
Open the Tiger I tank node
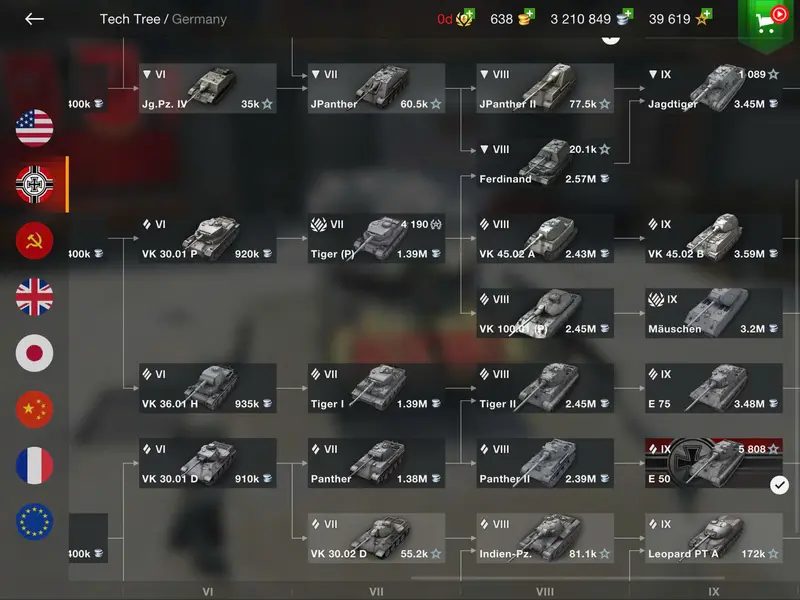click(x=376, y=388)
